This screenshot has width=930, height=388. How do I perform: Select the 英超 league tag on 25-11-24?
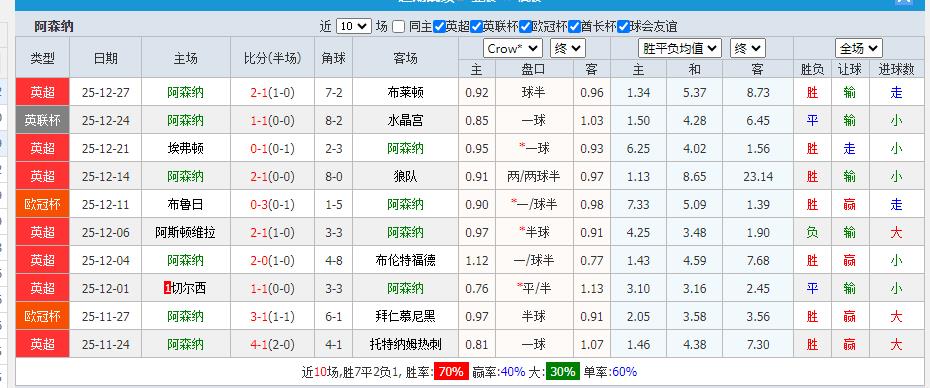point(43,344)
